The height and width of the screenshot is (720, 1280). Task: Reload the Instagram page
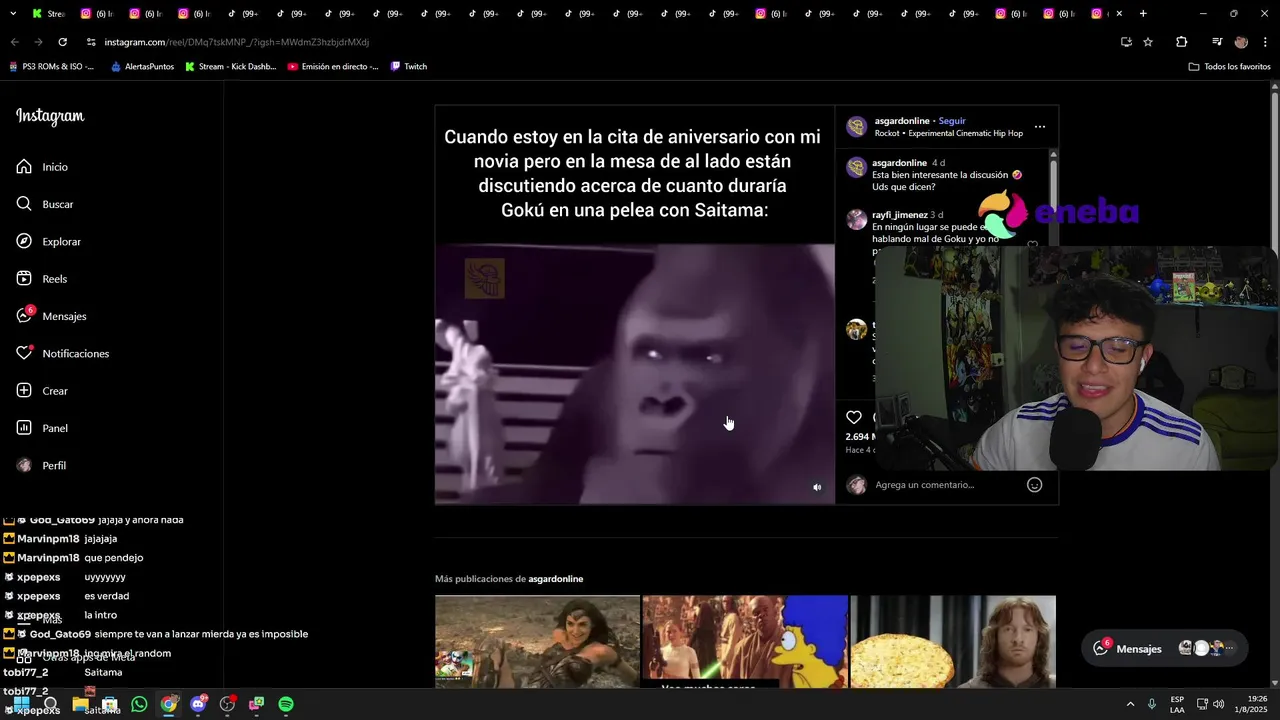point(62,42)
